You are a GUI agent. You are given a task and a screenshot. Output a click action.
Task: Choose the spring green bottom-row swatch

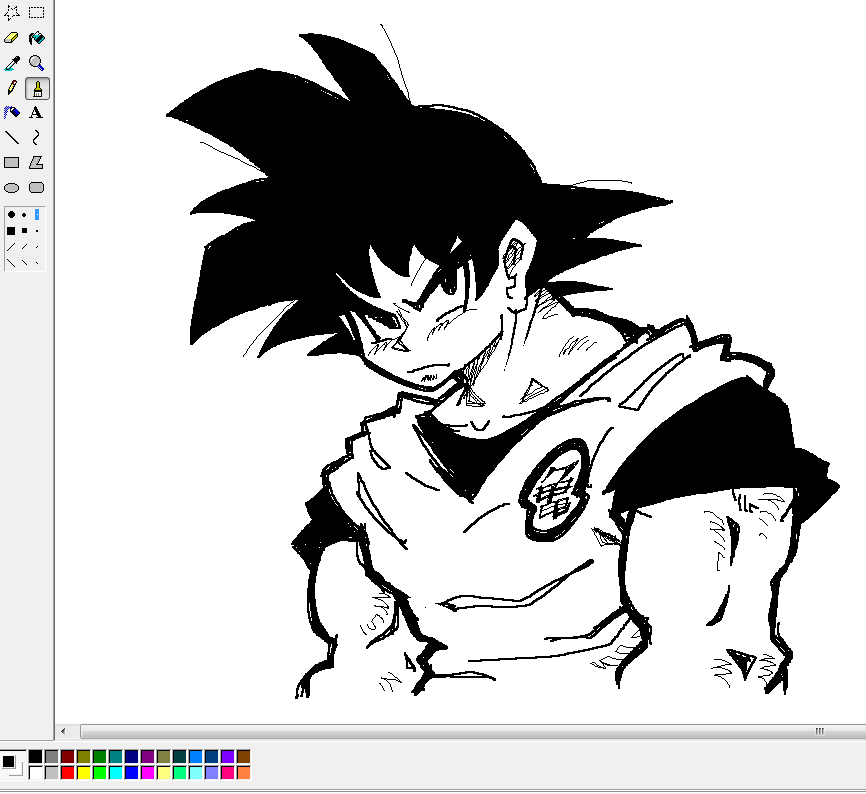[x=179, y=772]
